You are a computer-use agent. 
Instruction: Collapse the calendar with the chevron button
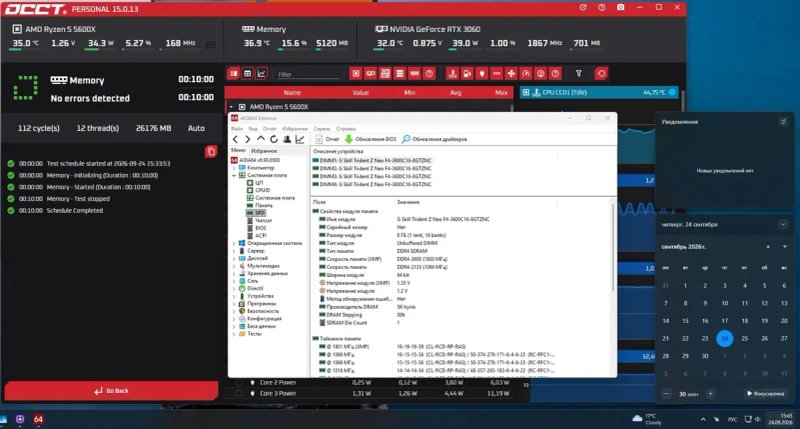click(x=783, y=224)
